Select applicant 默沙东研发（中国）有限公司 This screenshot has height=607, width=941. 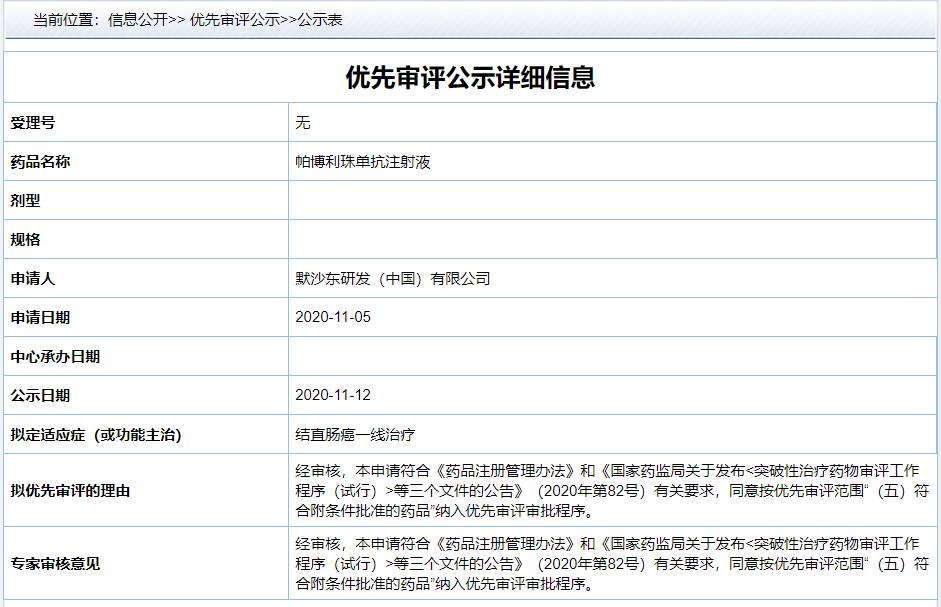(x=392, y=279)
